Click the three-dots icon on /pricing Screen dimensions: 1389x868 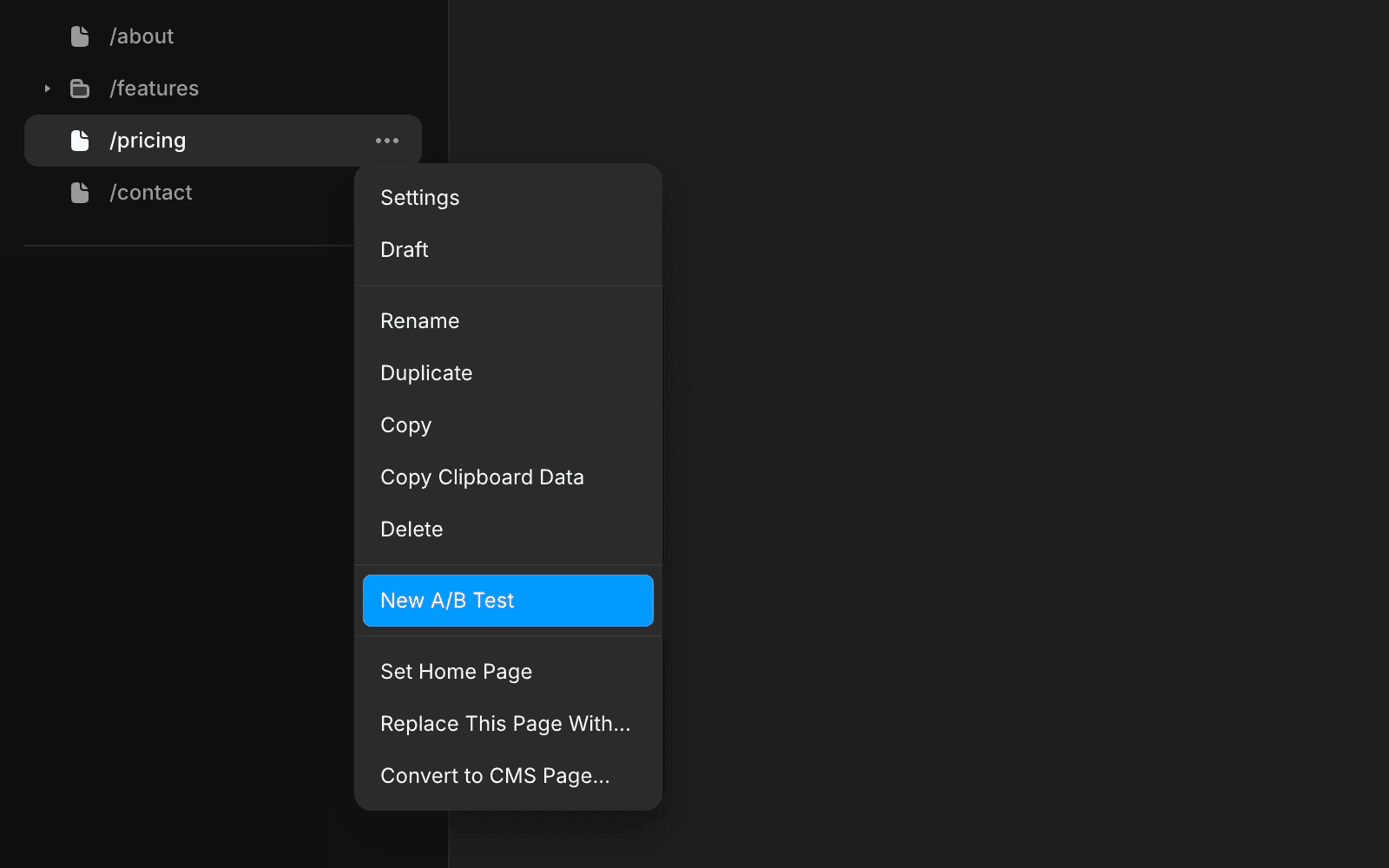click(387, 141)
